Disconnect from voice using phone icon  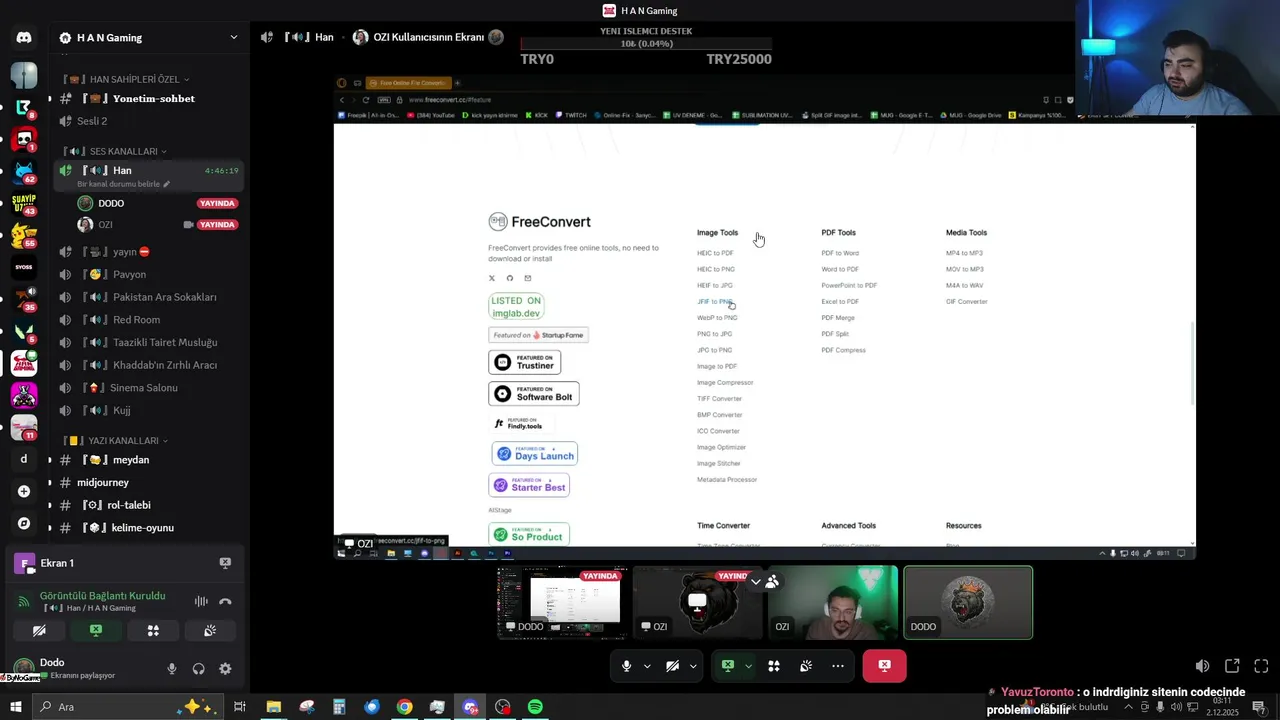225,601
